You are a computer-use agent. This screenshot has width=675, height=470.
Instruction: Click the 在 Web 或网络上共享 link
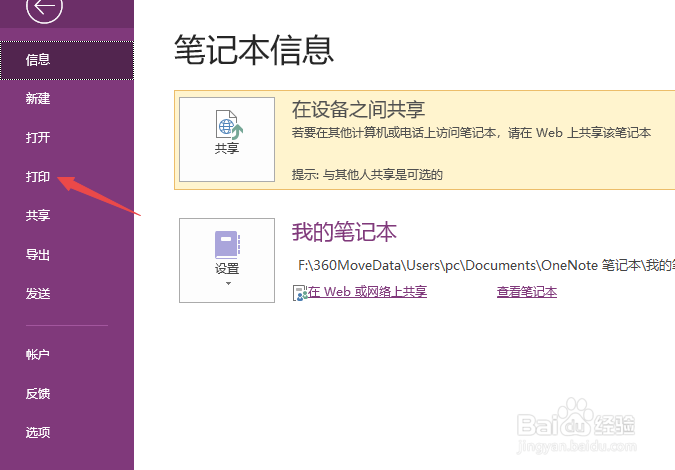point(367,292)
